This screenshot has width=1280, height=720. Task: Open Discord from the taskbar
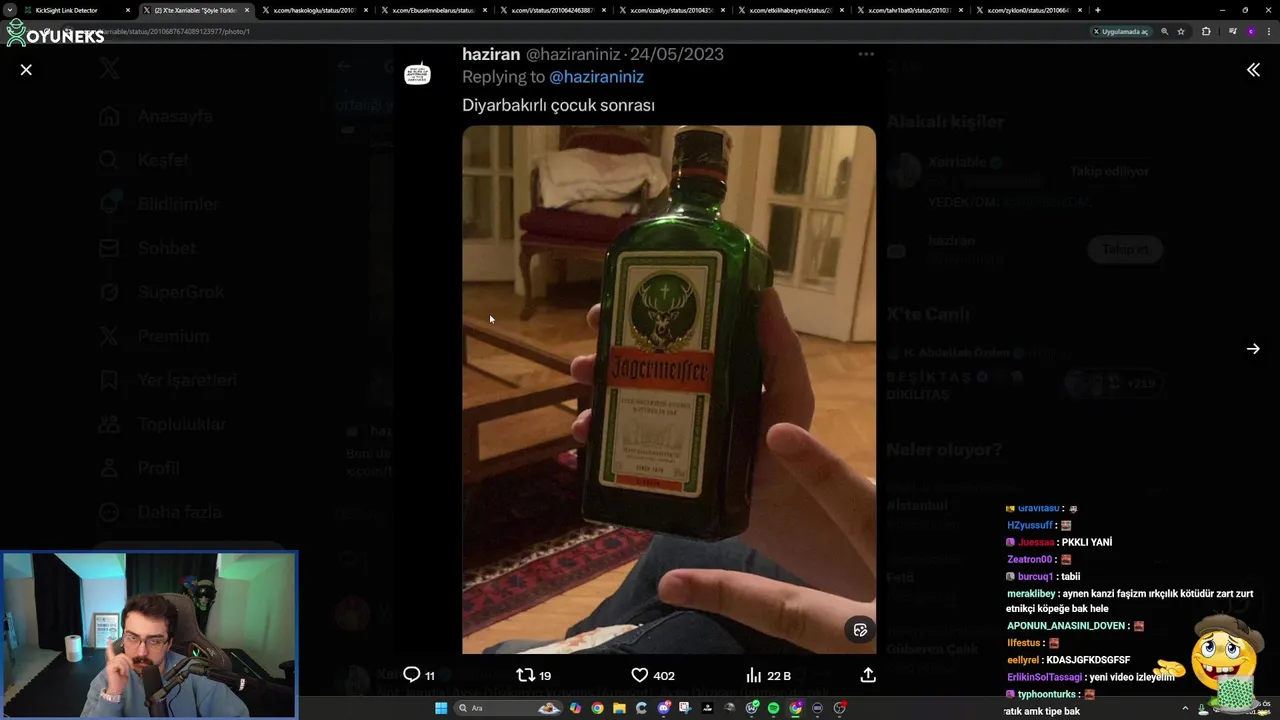pyautogui.click(x=663, y=708)
